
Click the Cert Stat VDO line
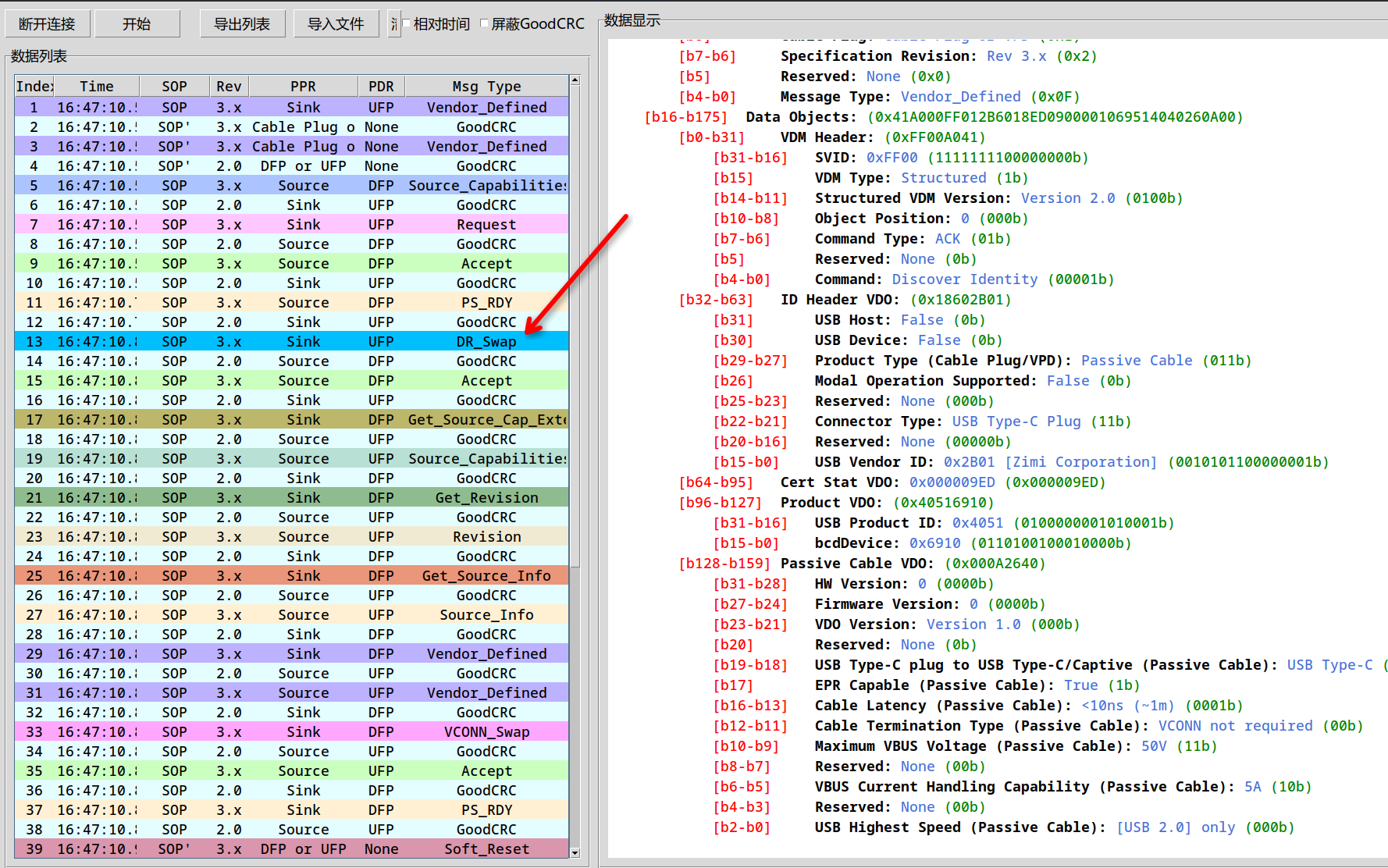pyautogui.click(x=892, y=482)
